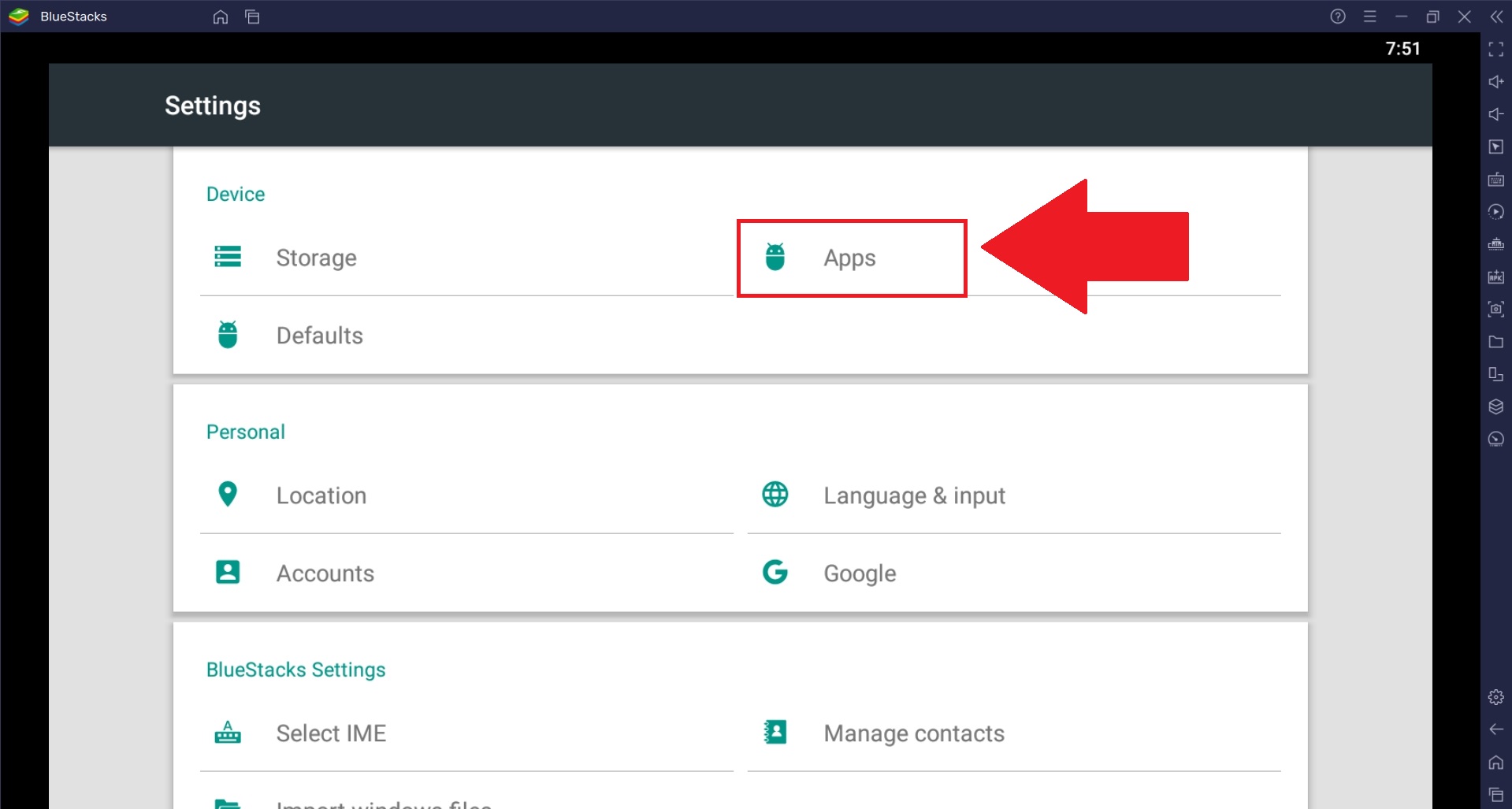
Task: Open the Media Manager folder icon
Action: click(x=1496, y=342)
